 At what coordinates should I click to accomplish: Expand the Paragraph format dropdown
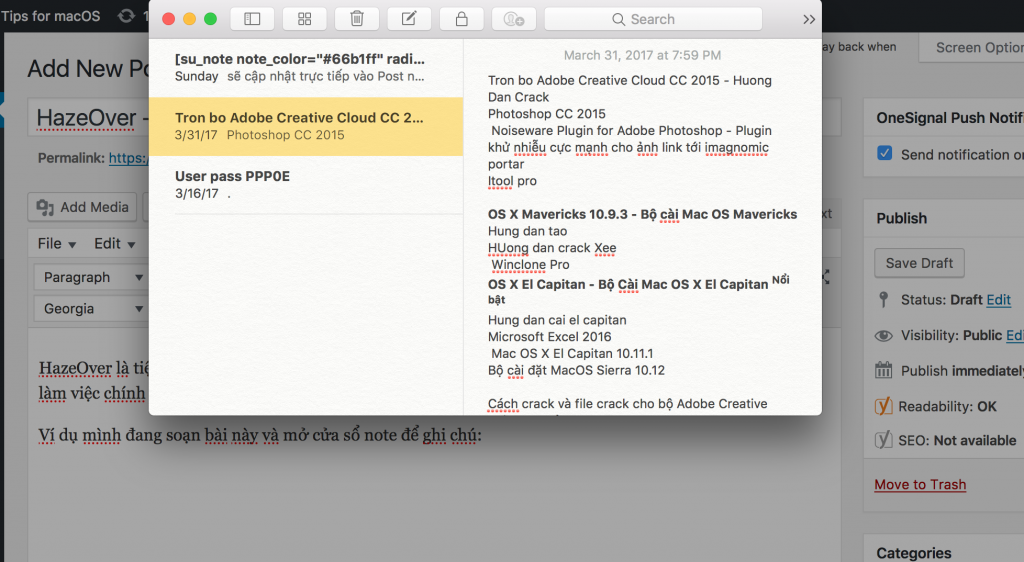(88, 277)
